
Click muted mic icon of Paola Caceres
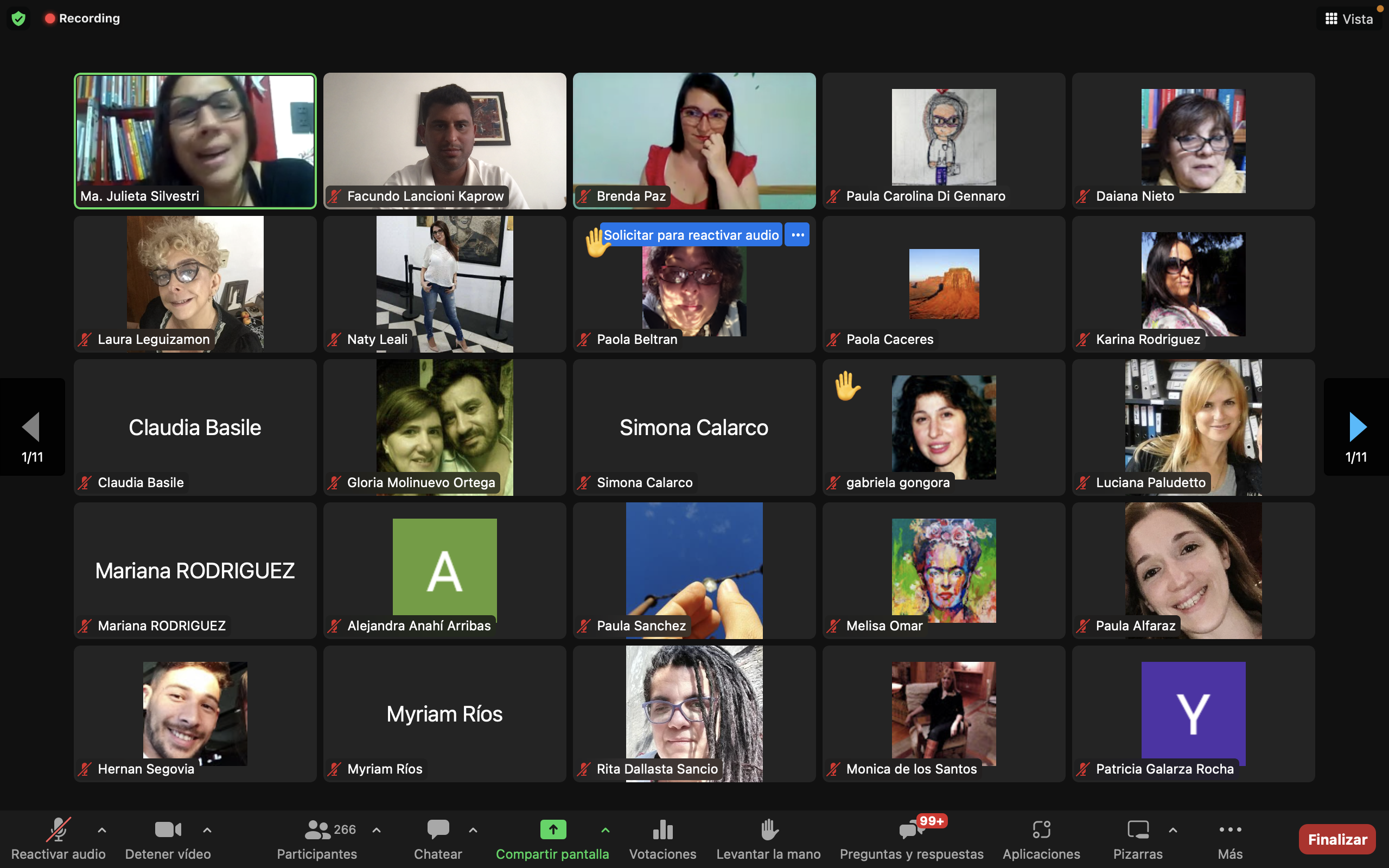click(833, 339)
